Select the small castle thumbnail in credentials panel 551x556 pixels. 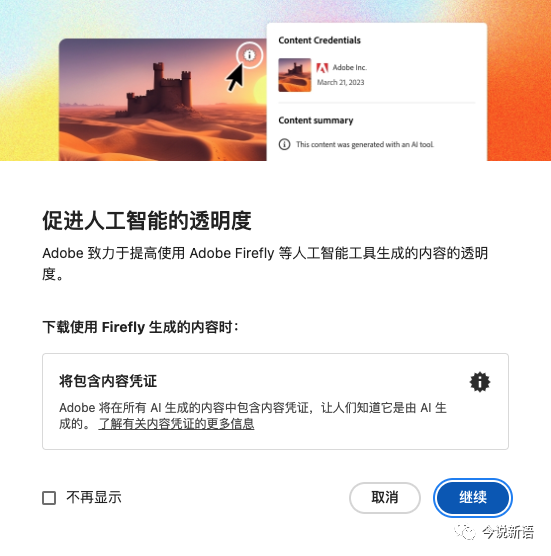click(295, 75)
